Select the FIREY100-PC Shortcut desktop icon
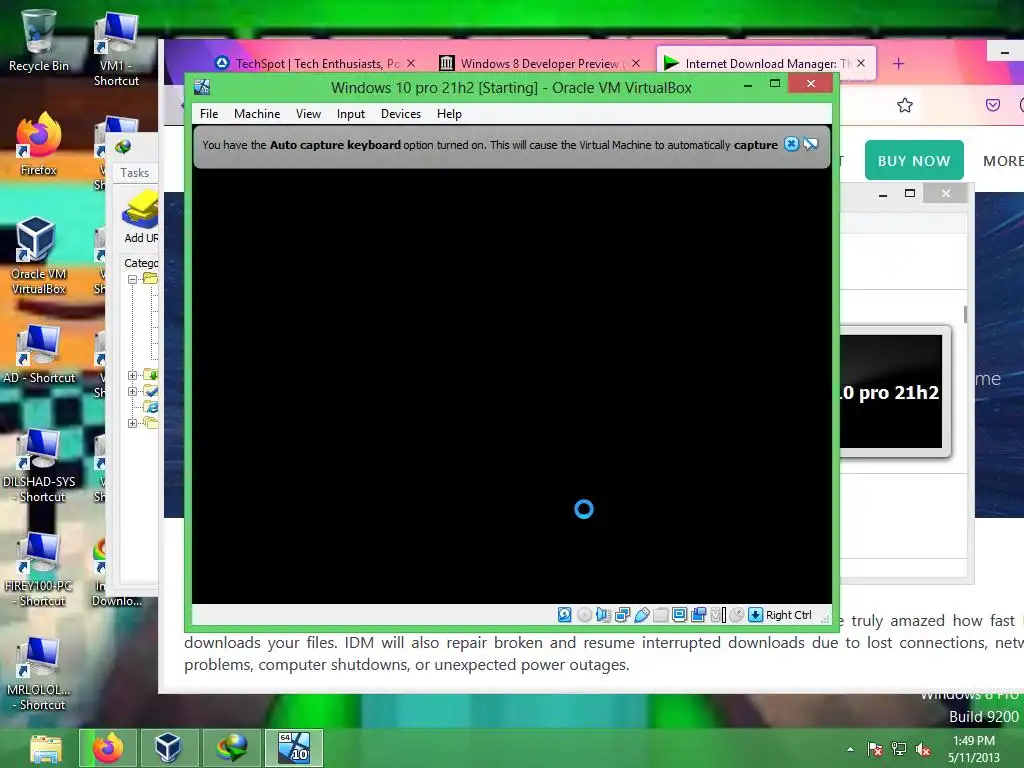1024x768 pixels. (39, 570)
